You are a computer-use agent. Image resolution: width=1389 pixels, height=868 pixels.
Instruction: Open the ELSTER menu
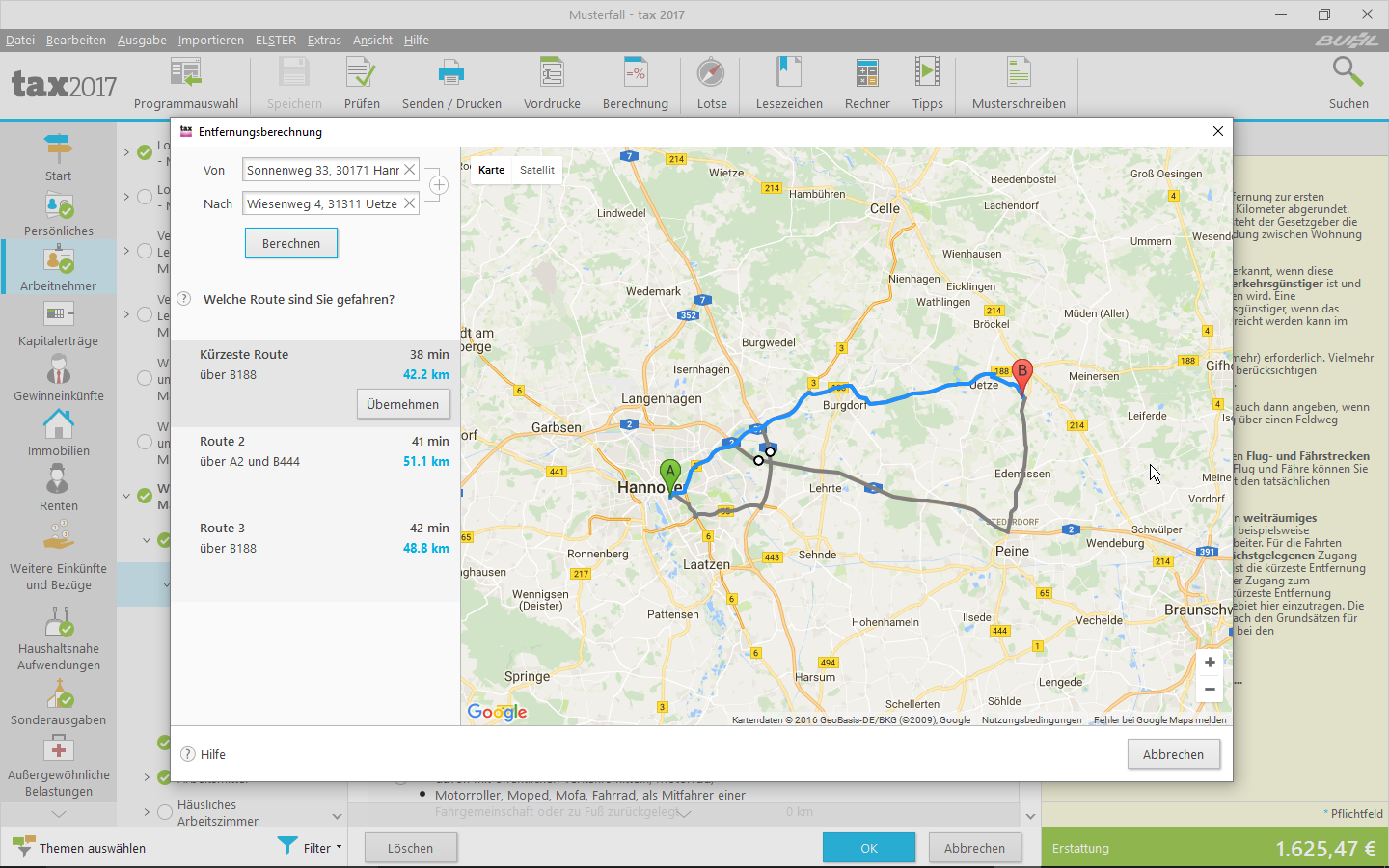coord(276,40)
